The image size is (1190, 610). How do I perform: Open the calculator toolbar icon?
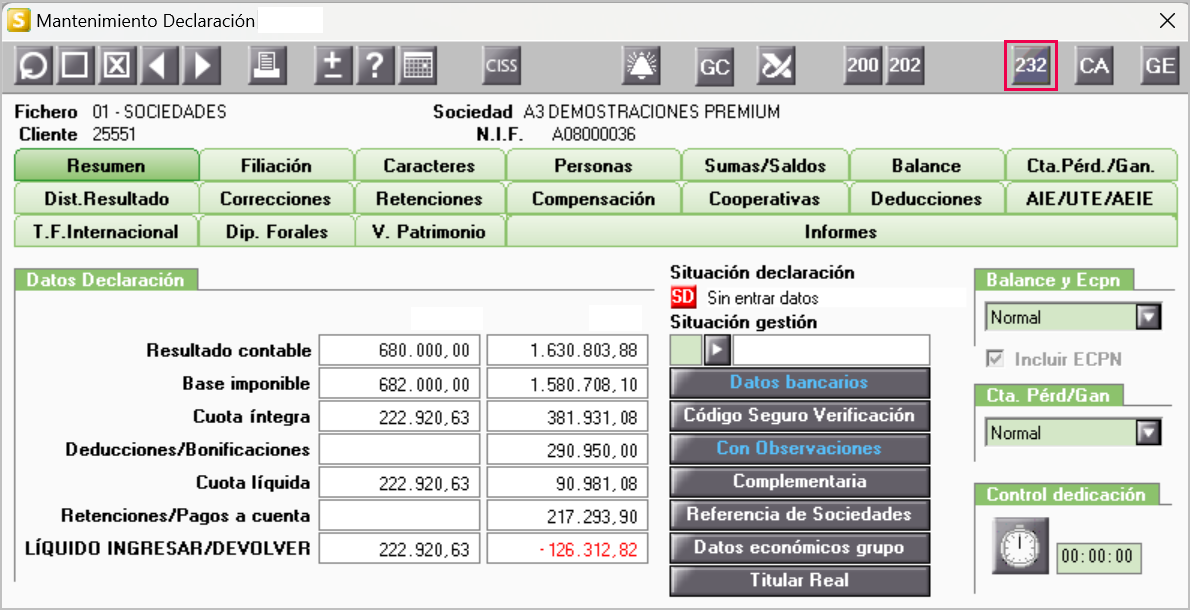[417, 66]
